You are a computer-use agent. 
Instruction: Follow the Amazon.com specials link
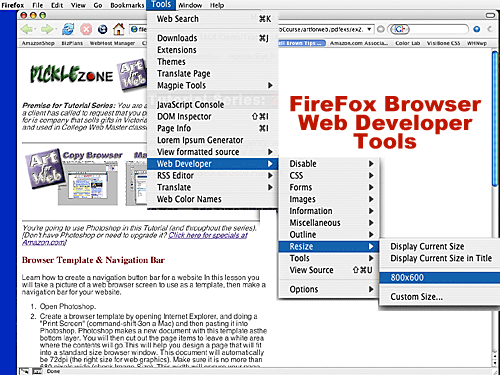pyautogui.click(x=208, y=235)
